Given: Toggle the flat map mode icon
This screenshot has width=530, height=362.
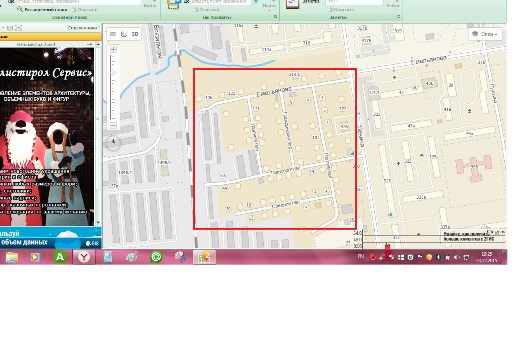Looking at the screenshot, I should coord(113,34).
